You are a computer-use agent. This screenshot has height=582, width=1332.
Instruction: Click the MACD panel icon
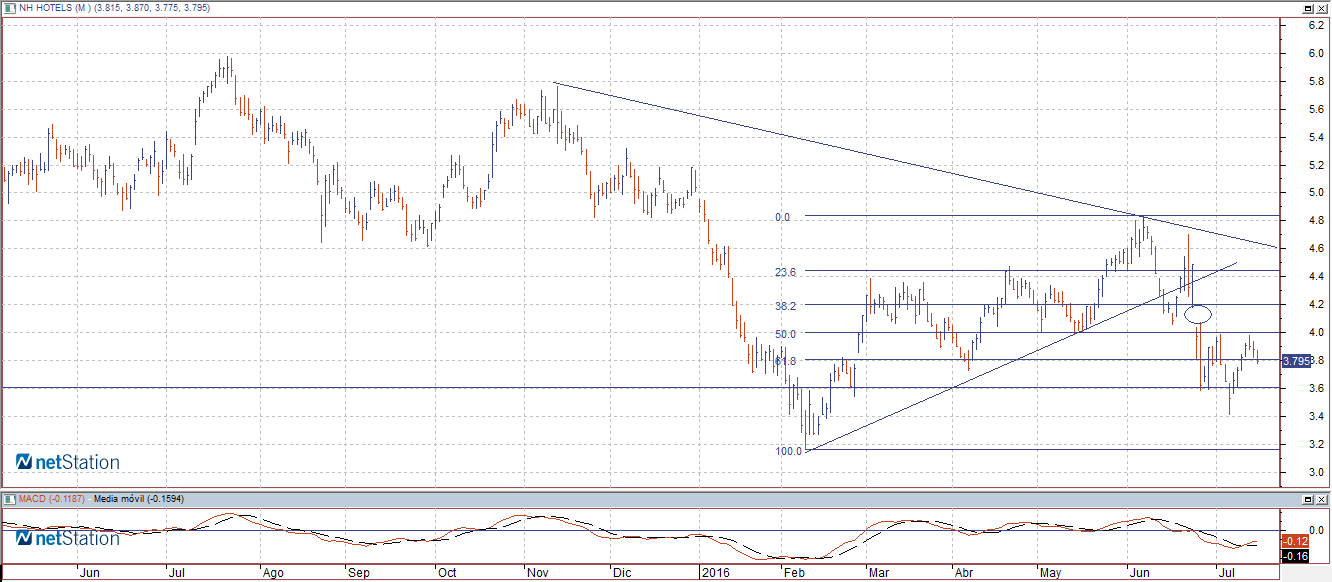9,497
